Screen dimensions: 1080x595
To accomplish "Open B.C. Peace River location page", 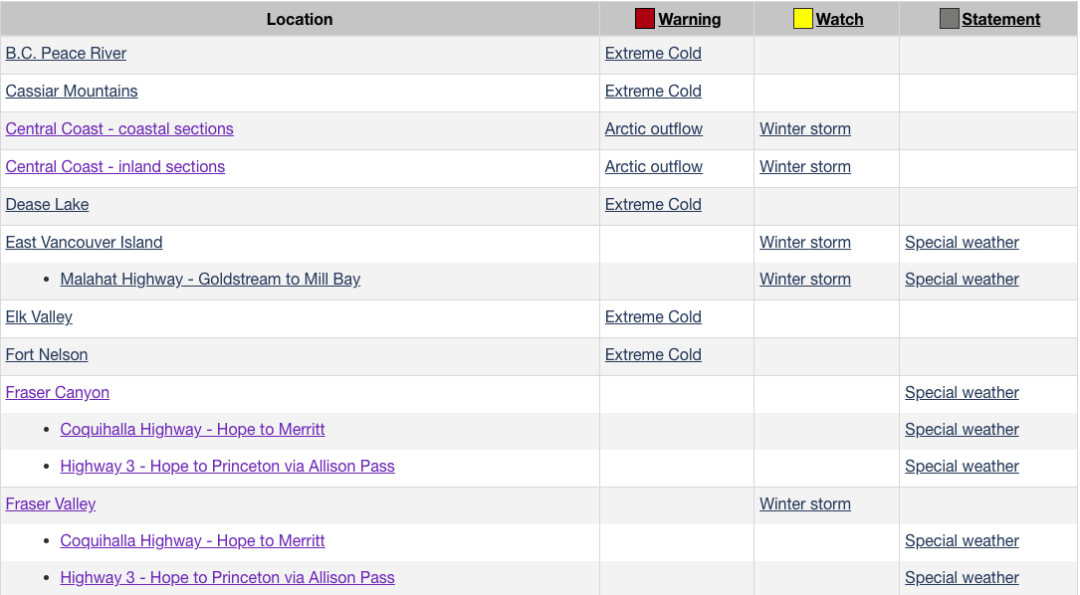I will click(66, 54).
